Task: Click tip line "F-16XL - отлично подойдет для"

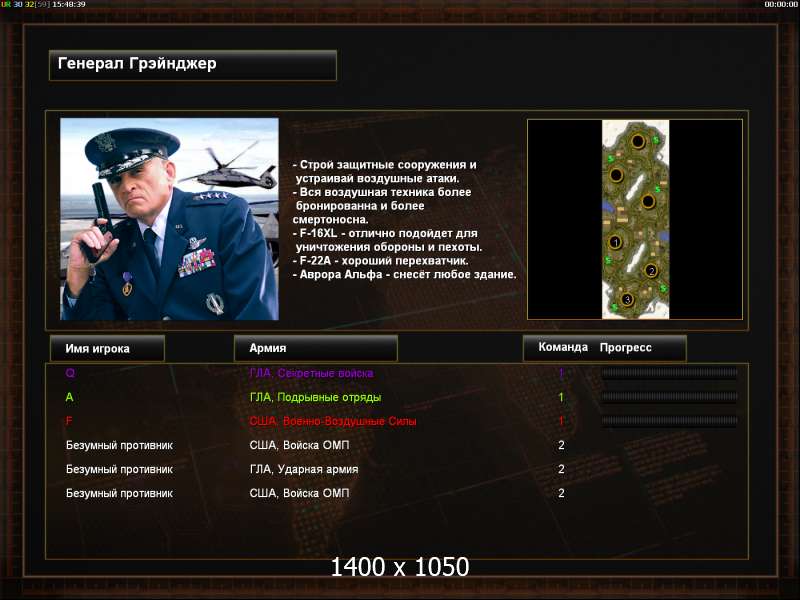Action: (x=385, y=233)
